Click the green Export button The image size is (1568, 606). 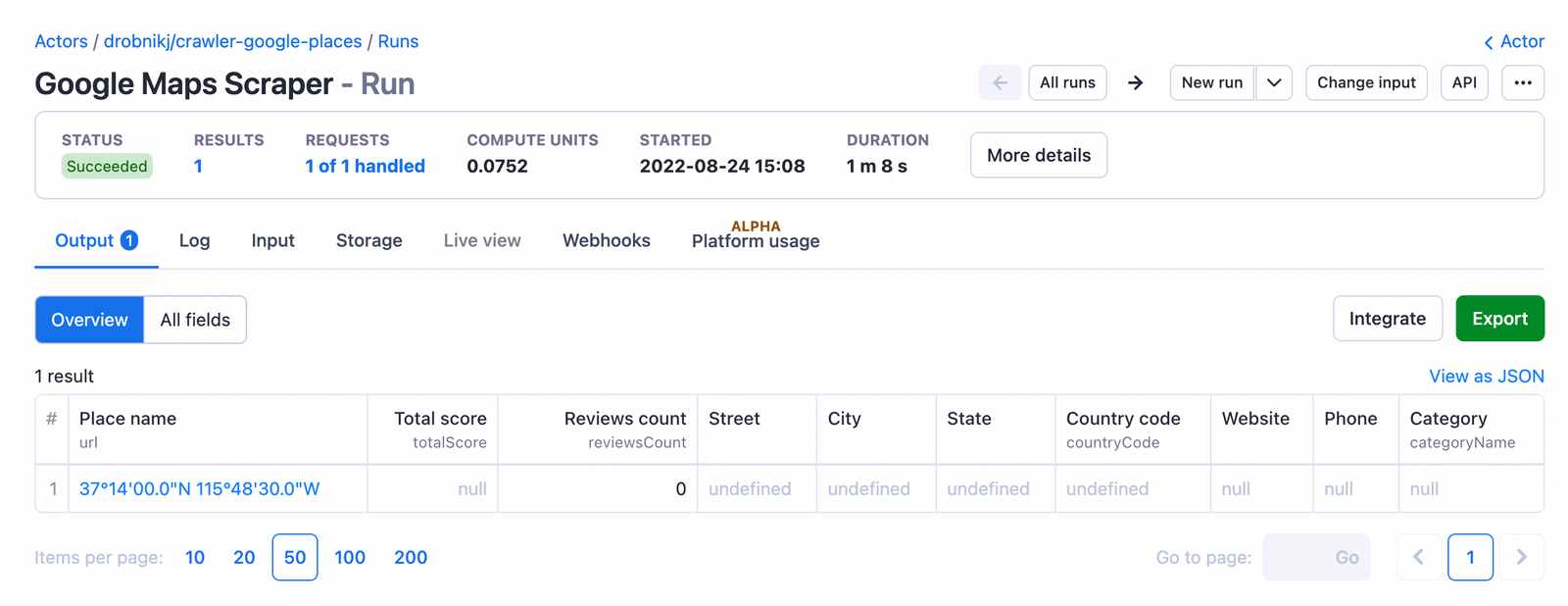[x=1499, y=319]
